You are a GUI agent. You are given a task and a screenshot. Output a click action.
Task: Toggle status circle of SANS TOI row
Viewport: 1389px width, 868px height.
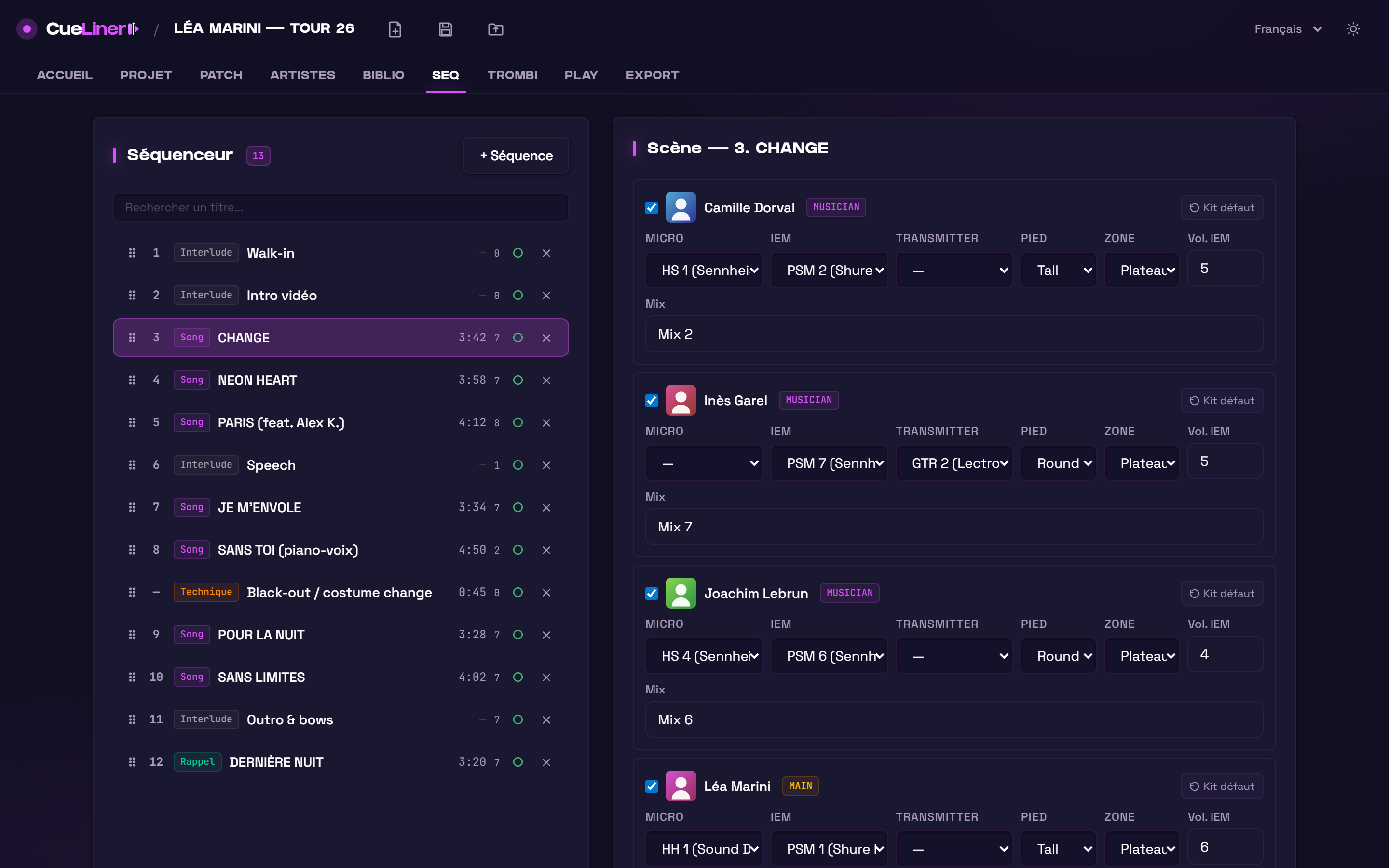[517, 550]
